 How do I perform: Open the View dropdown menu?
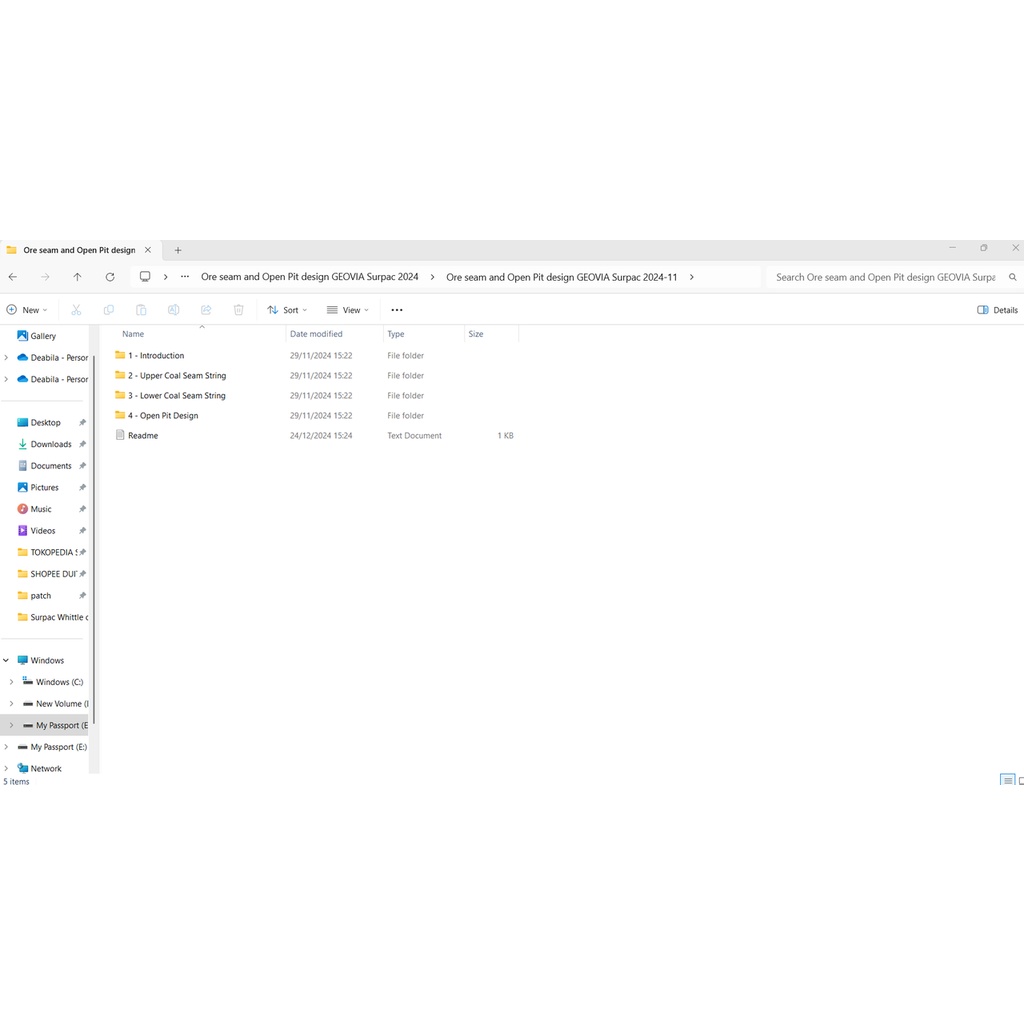pos(347,310)
